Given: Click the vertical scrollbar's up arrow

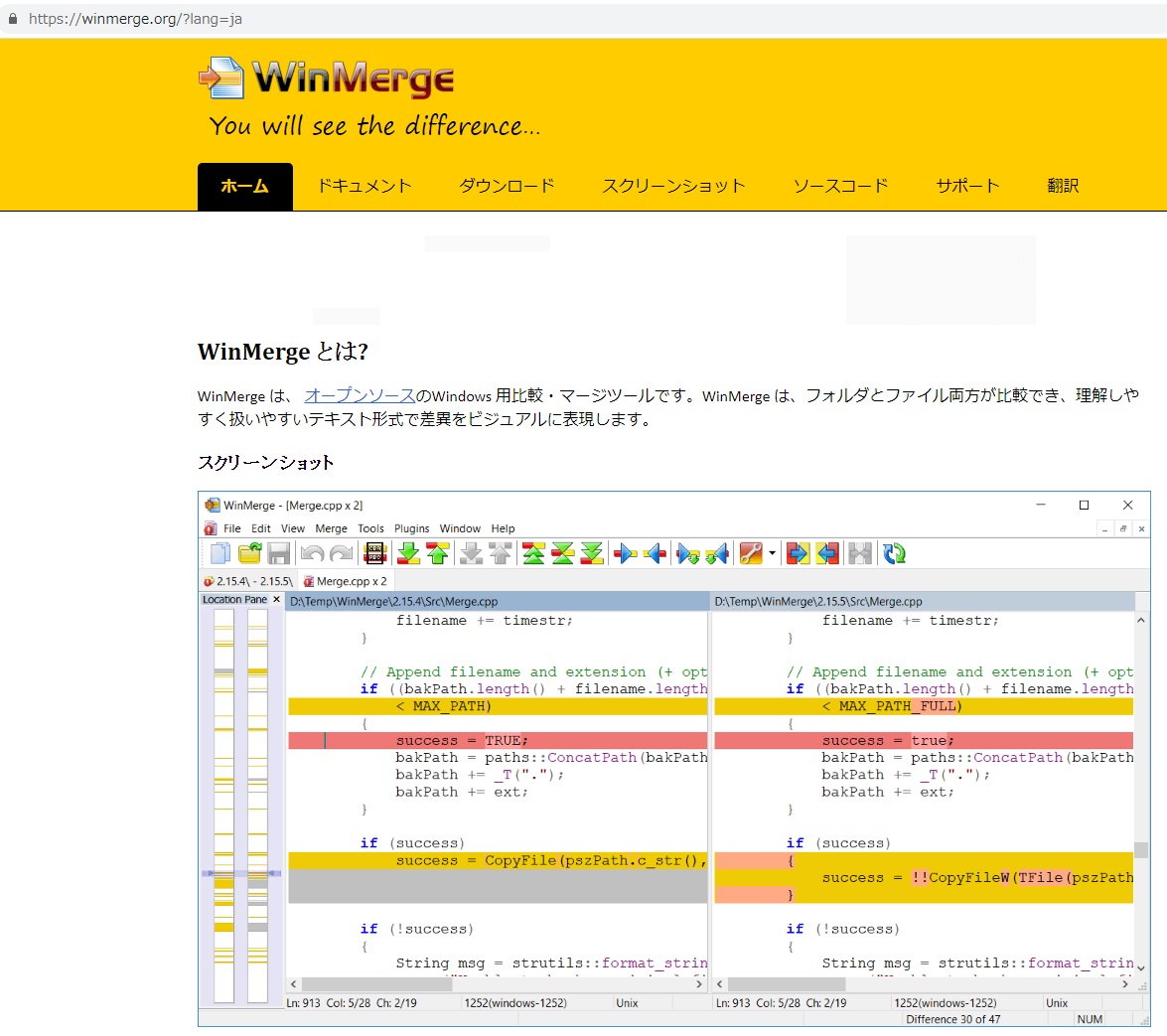Looking at the screenshot, I should click(1141, 620).
